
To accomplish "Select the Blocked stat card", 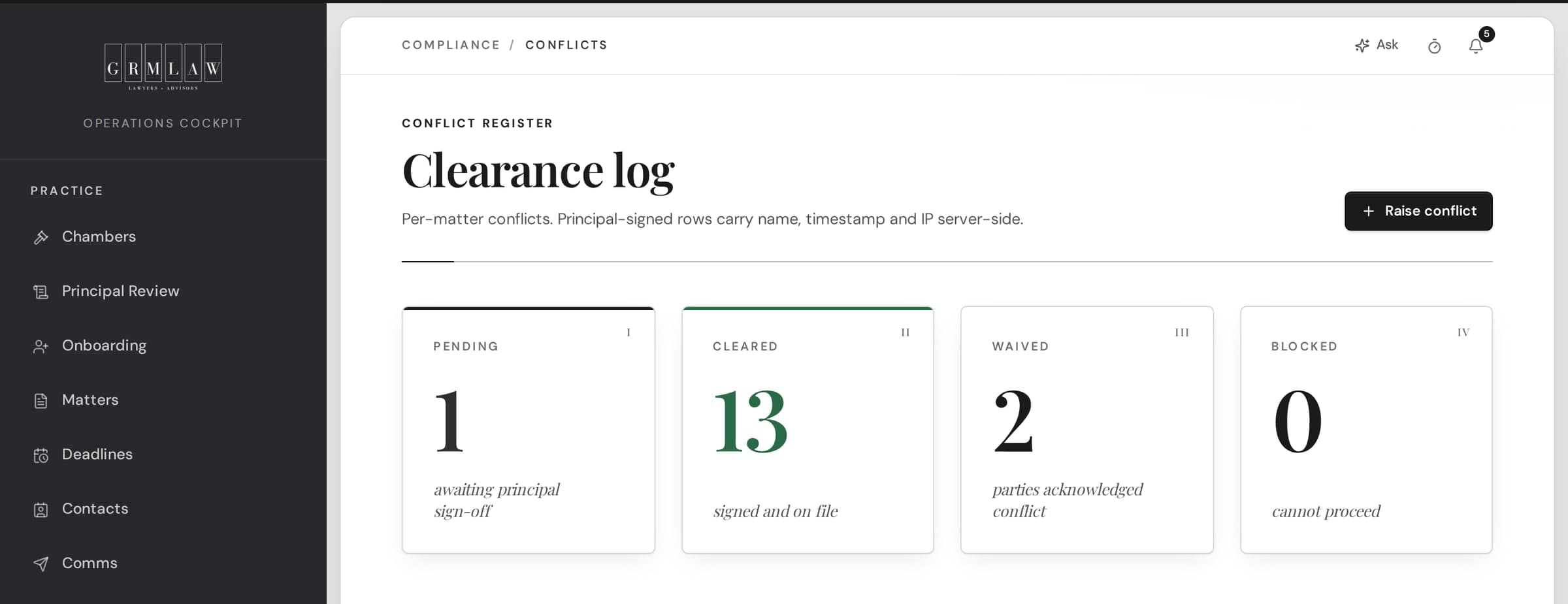I will (x=1366, y=430).
